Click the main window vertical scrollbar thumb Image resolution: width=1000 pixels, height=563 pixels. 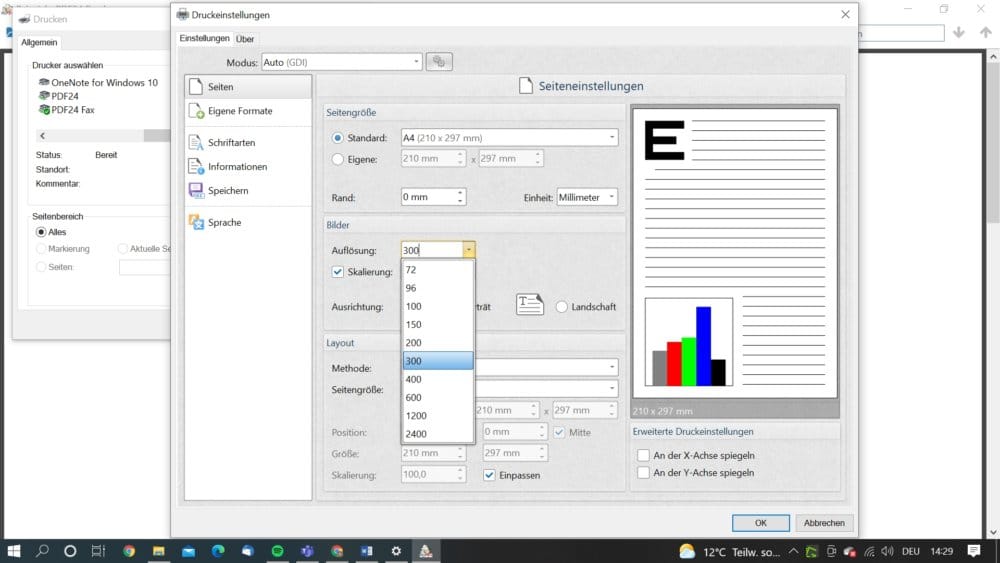tap(993, 143)
